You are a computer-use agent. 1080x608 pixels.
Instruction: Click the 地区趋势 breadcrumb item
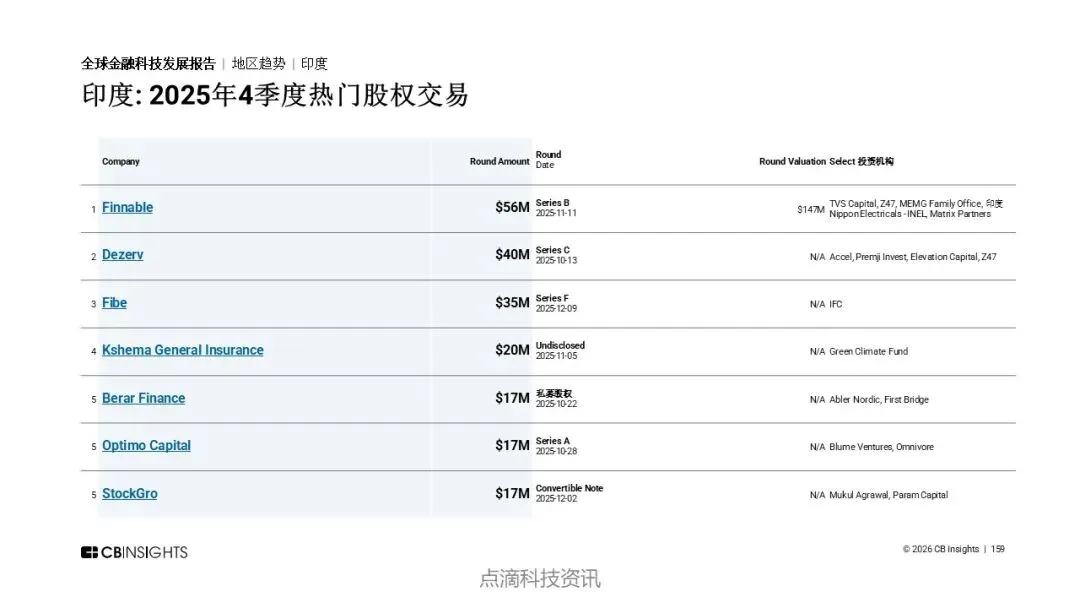point(258,64)
